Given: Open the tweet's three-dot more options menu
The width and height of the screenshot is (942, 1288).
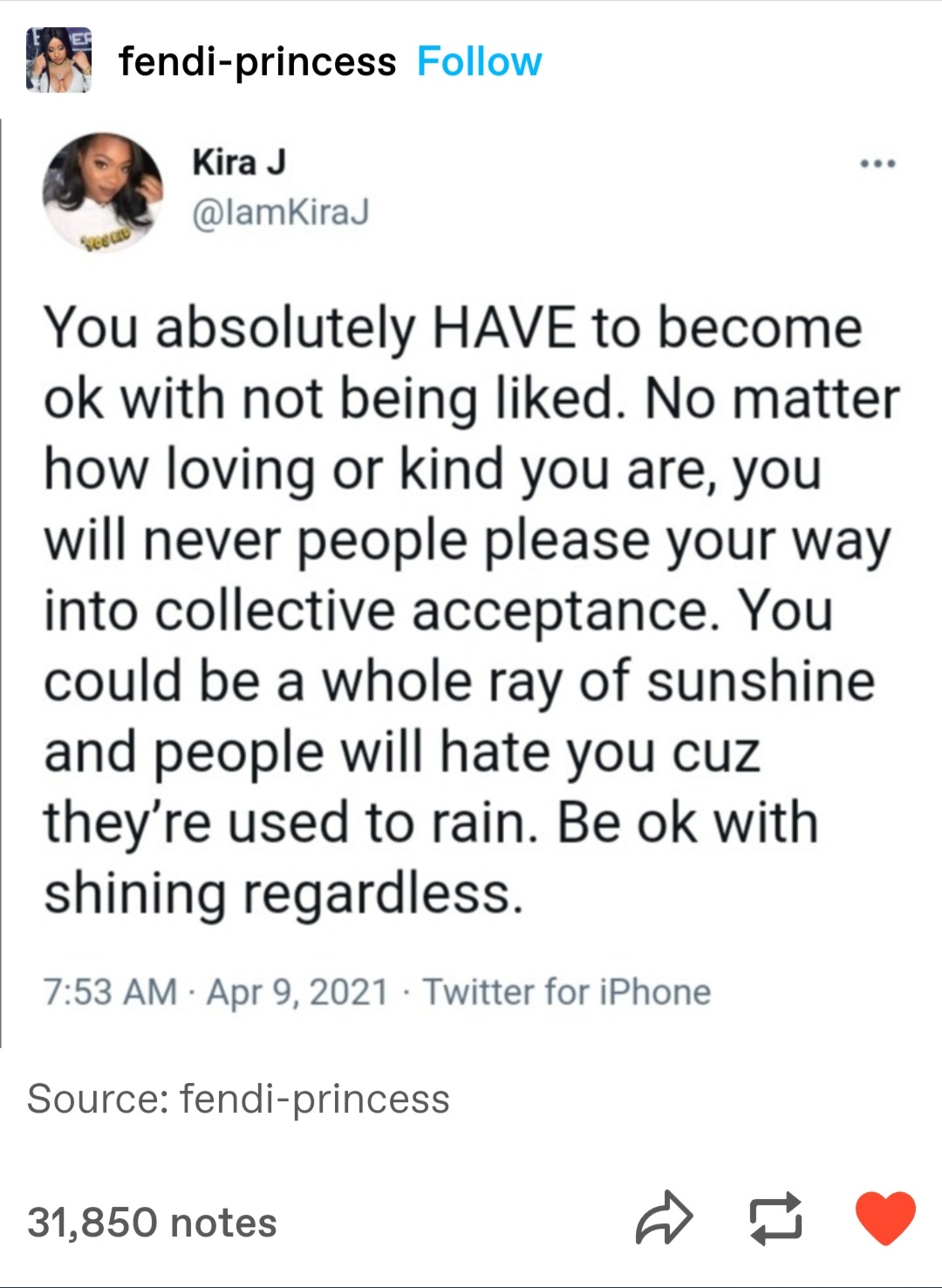Looking at the screenshot, I should [x=877, y=163].
